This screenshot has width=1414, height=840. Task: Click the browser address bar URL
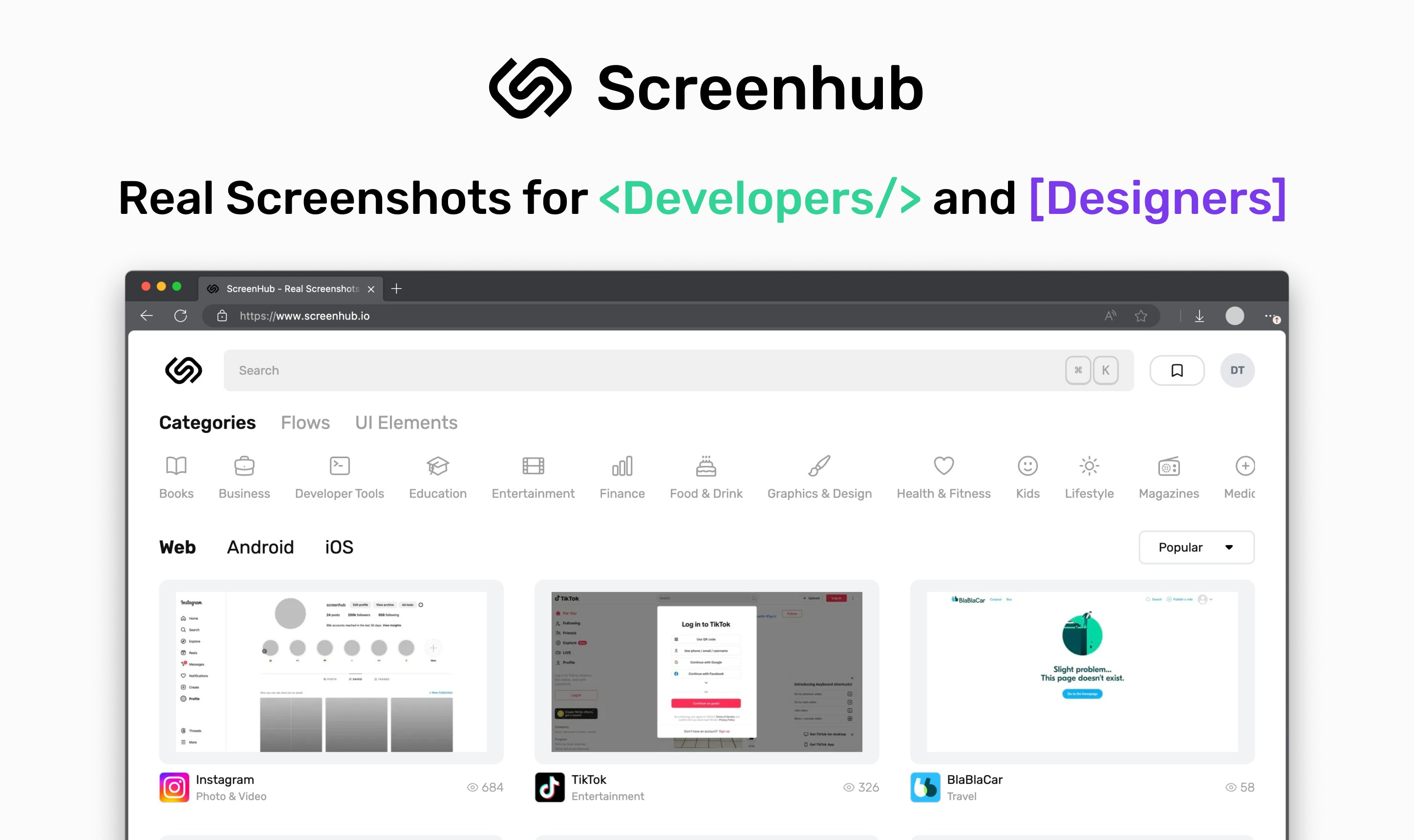point(305,316)
